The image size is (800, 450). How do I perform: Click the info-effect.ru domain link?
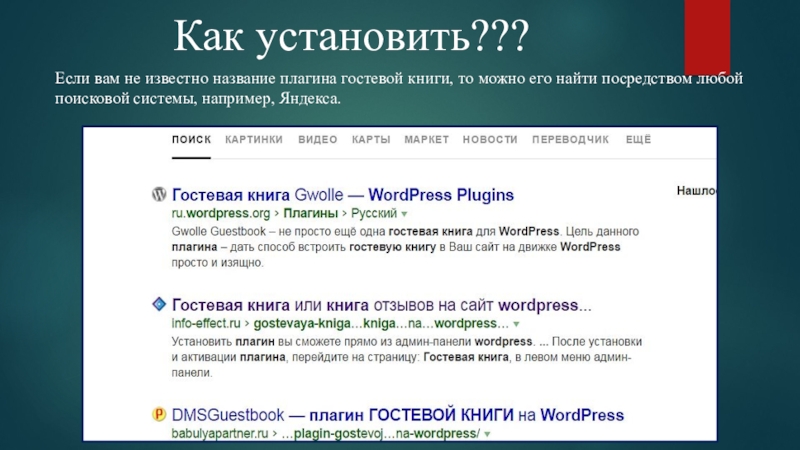point(206,323)
